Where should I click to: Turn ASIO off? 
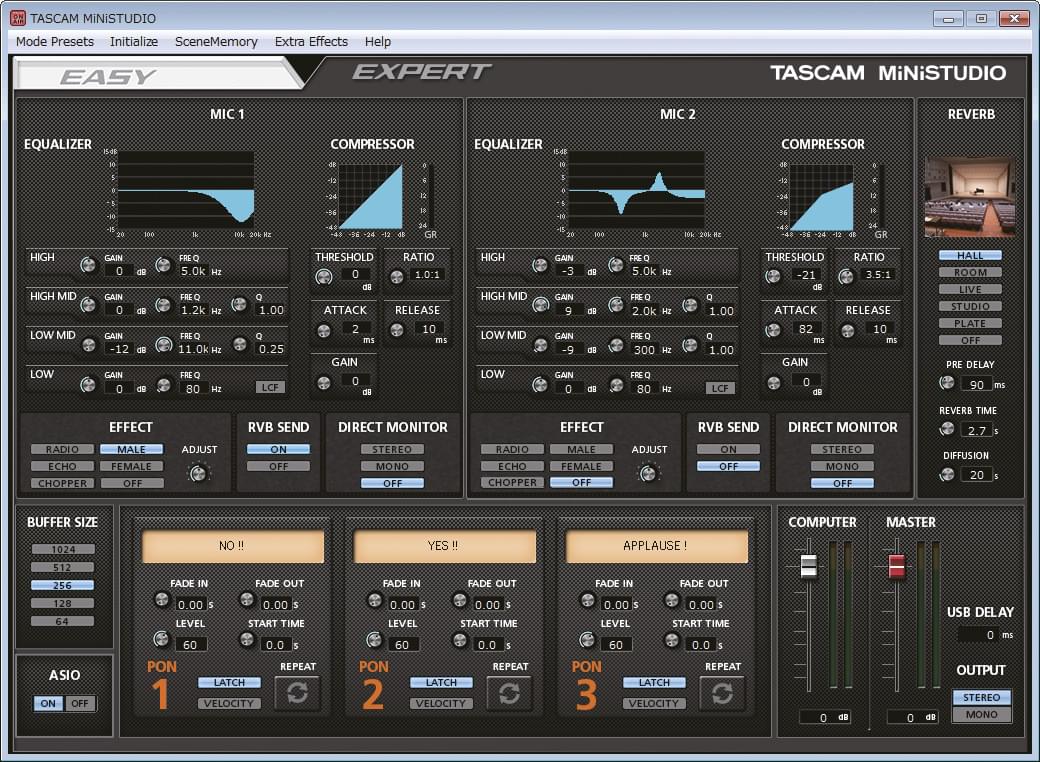pos(80,703)
